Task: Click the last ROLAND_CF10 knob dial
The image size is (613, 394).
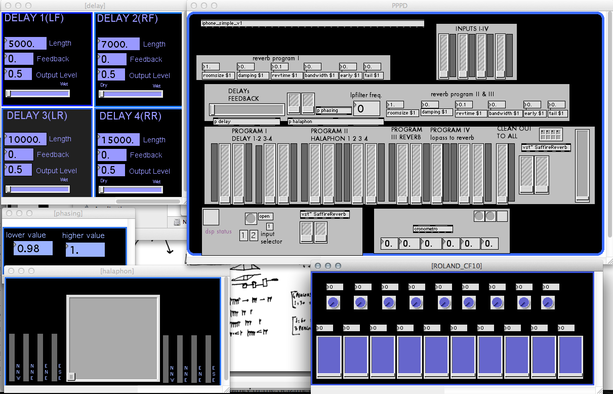Action: 548,303
